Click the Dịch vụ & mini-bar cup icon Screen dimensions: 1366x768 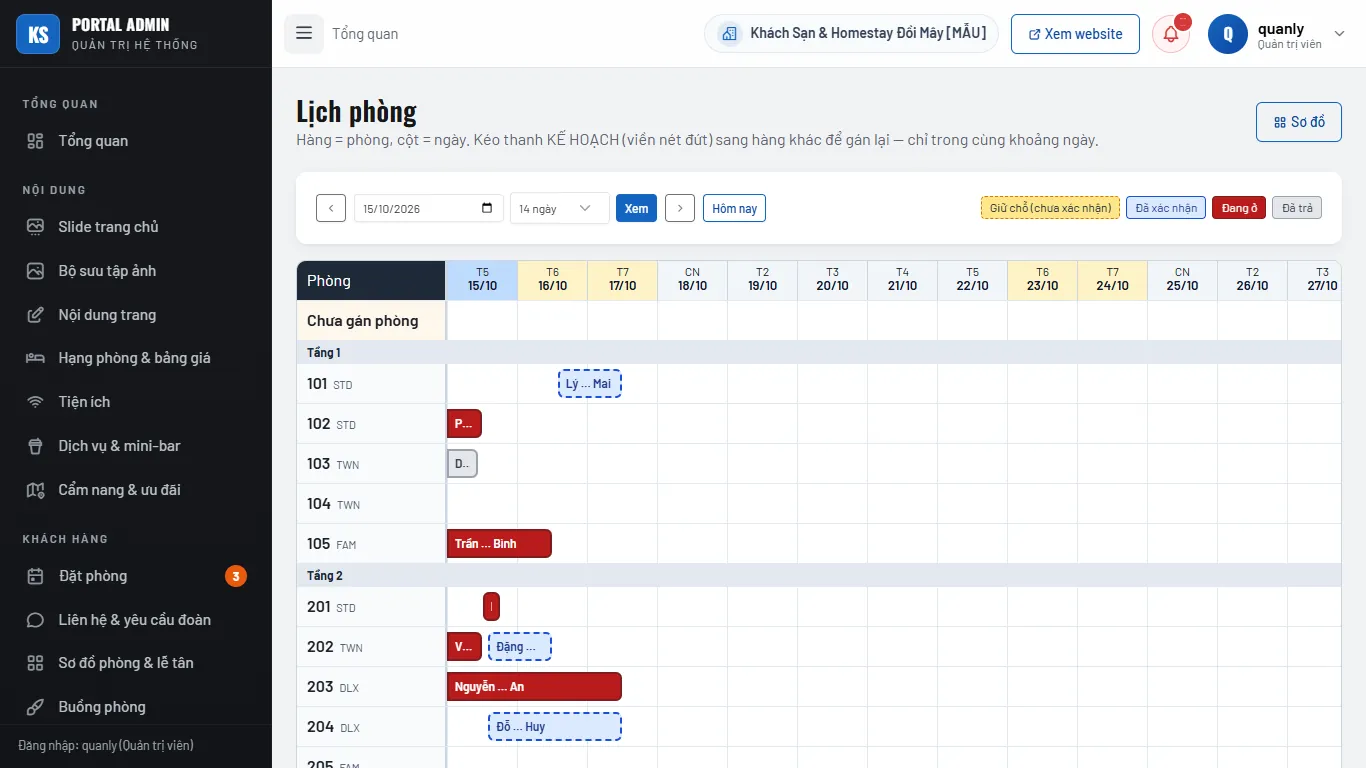(x=35, y=446)
